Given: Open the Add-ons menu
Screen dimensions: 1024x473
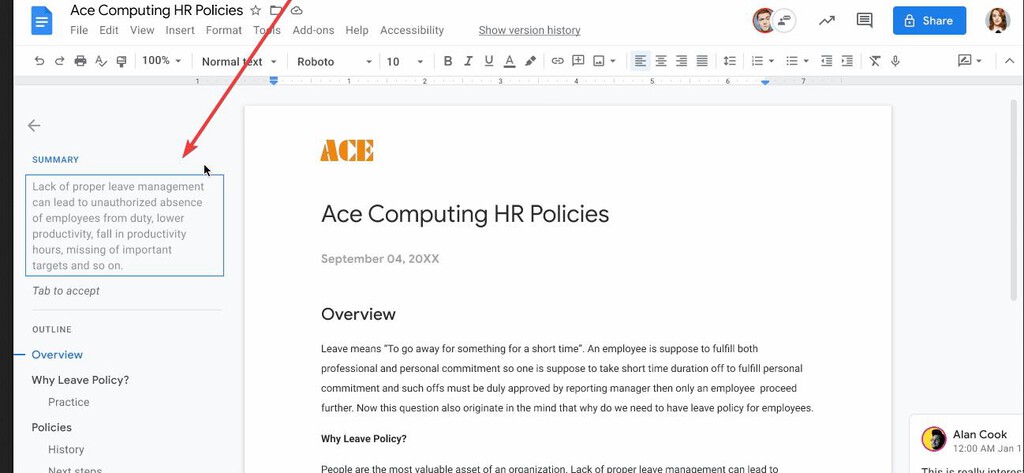Looking at the screenshot, I should (313, 30).
